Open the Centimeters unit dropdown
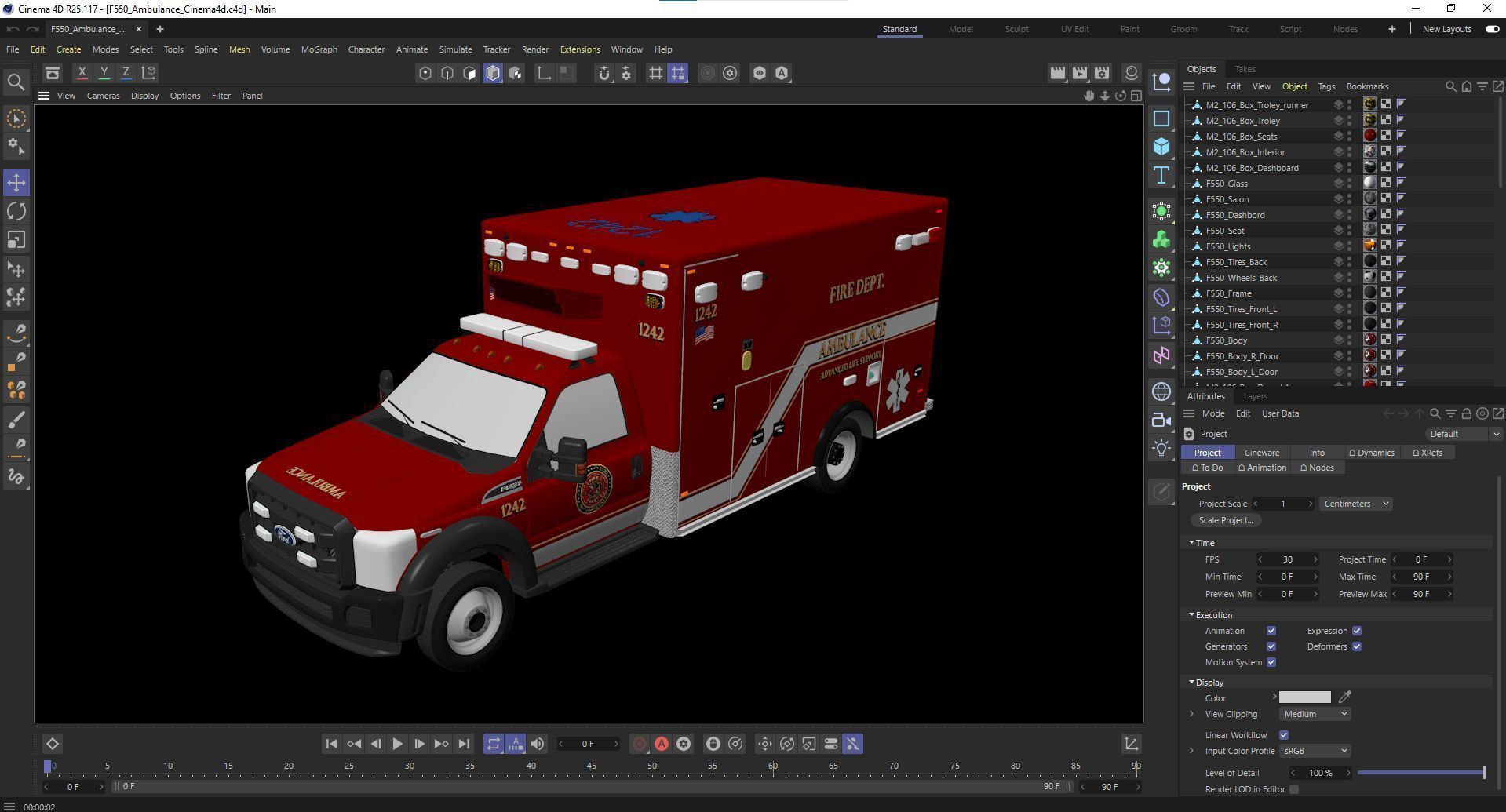This screenshot has height=812, width=1506. pos(1356,504)
